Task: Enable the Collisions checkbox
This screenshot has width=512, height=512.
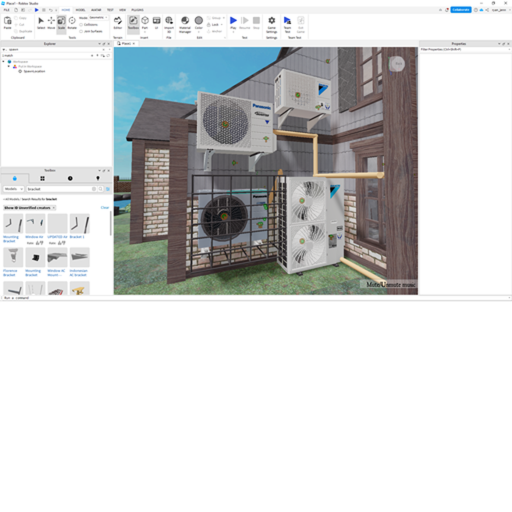Action: [81, 25]
